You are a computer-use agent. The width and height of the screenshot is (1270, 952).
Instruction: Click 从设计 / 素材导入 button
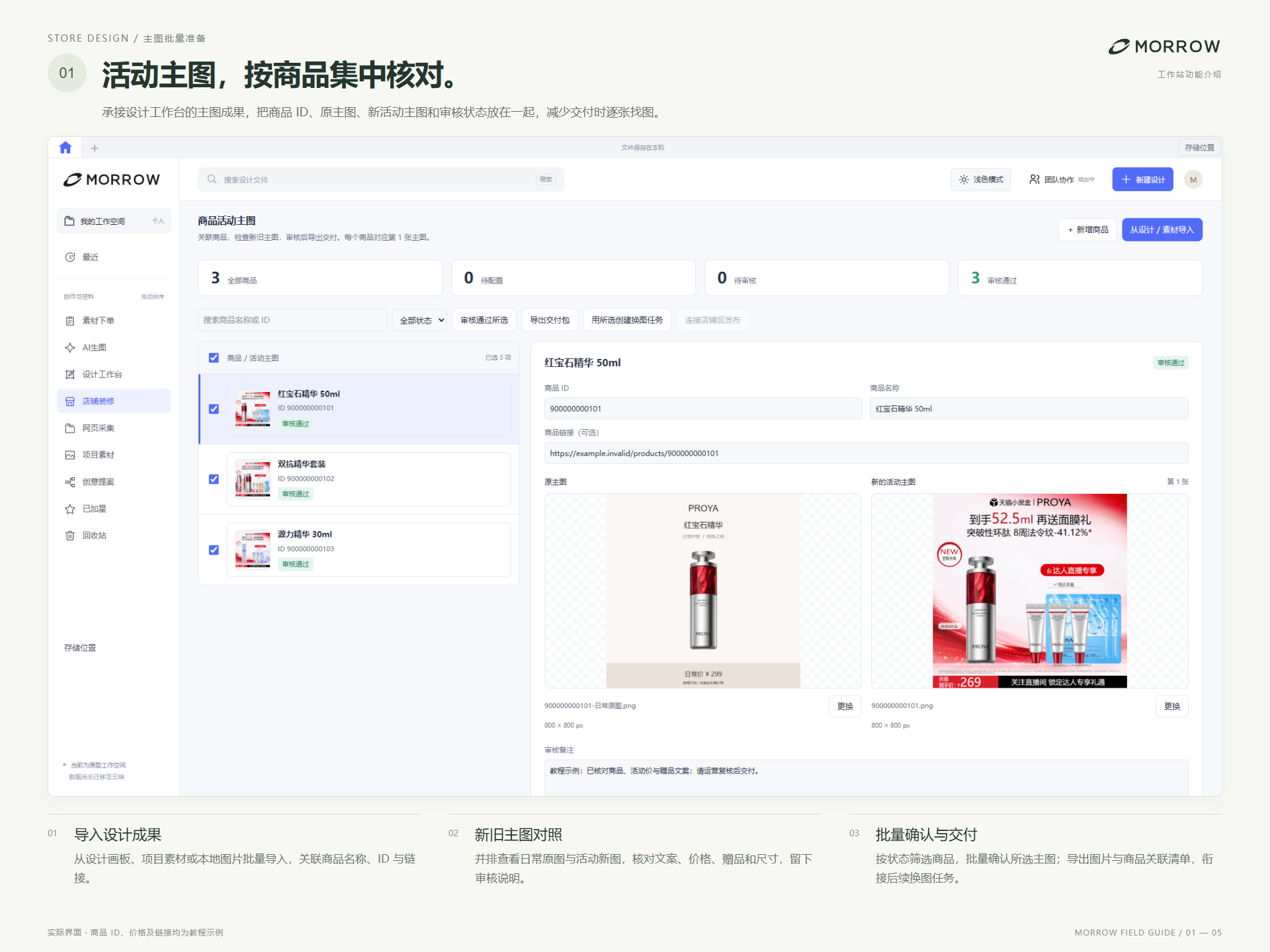click(1162, 230)
